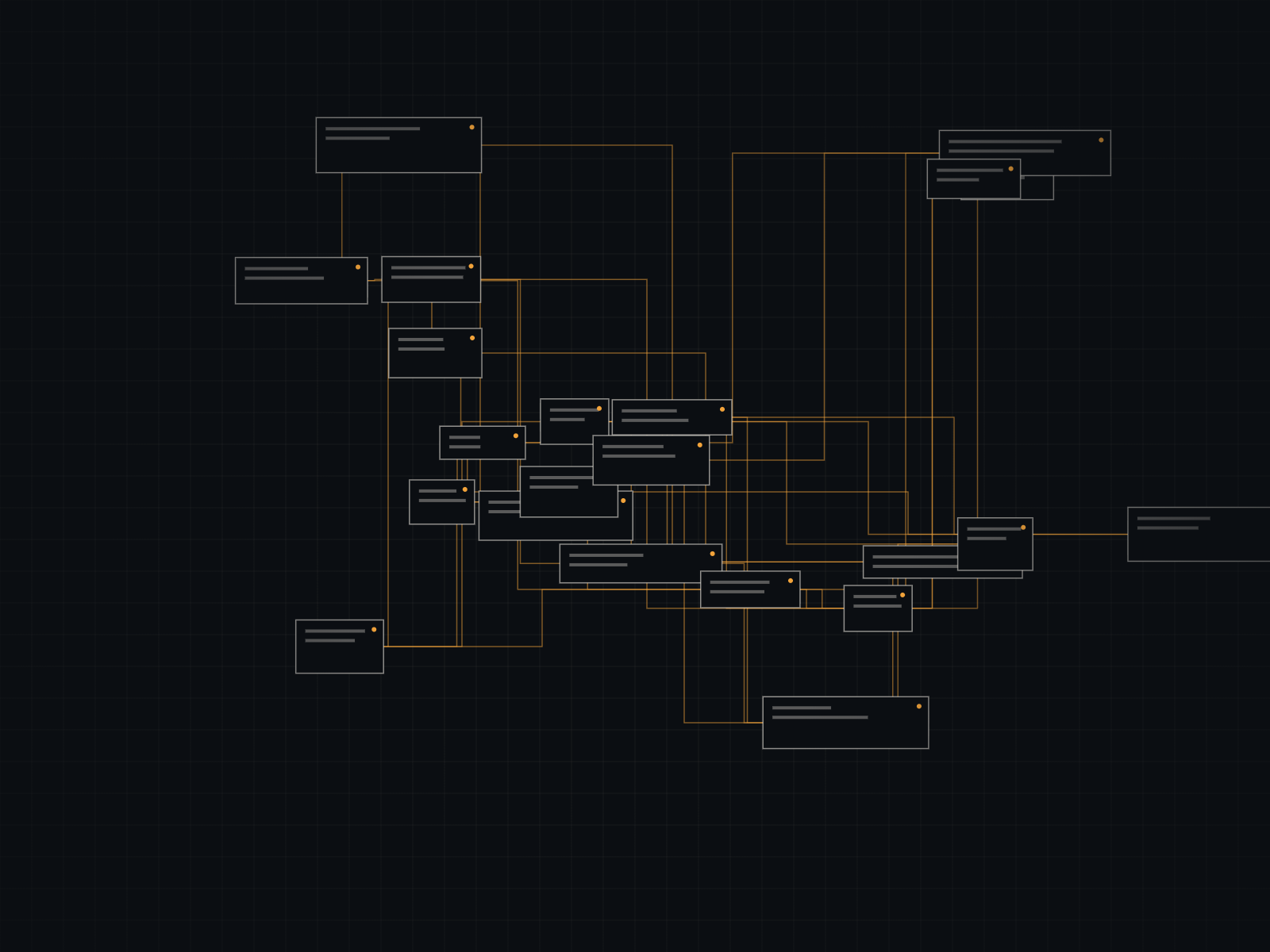
Task: Select the node cut off at the right edge
Action: coord(1199,534)
